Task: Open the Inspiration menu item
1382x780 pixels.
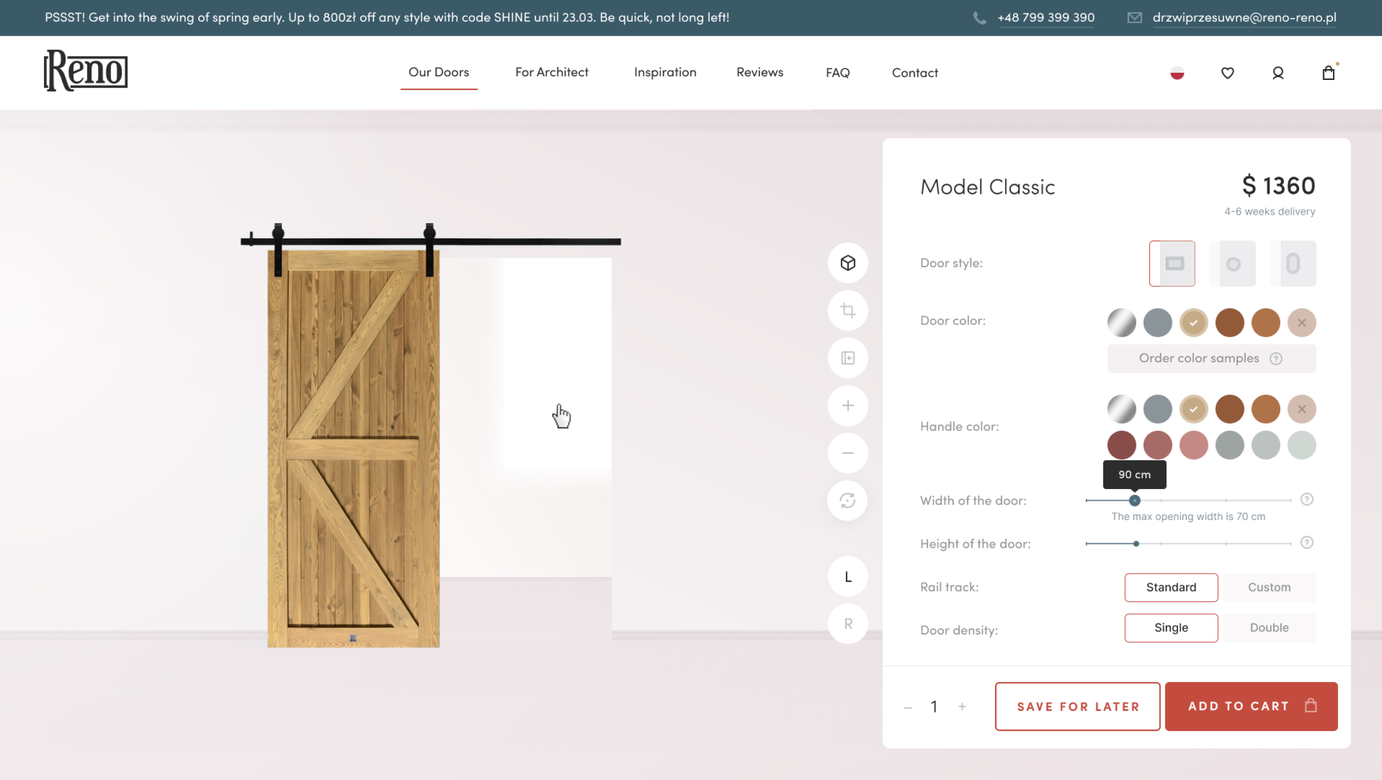Action: [x=665, y=72]
